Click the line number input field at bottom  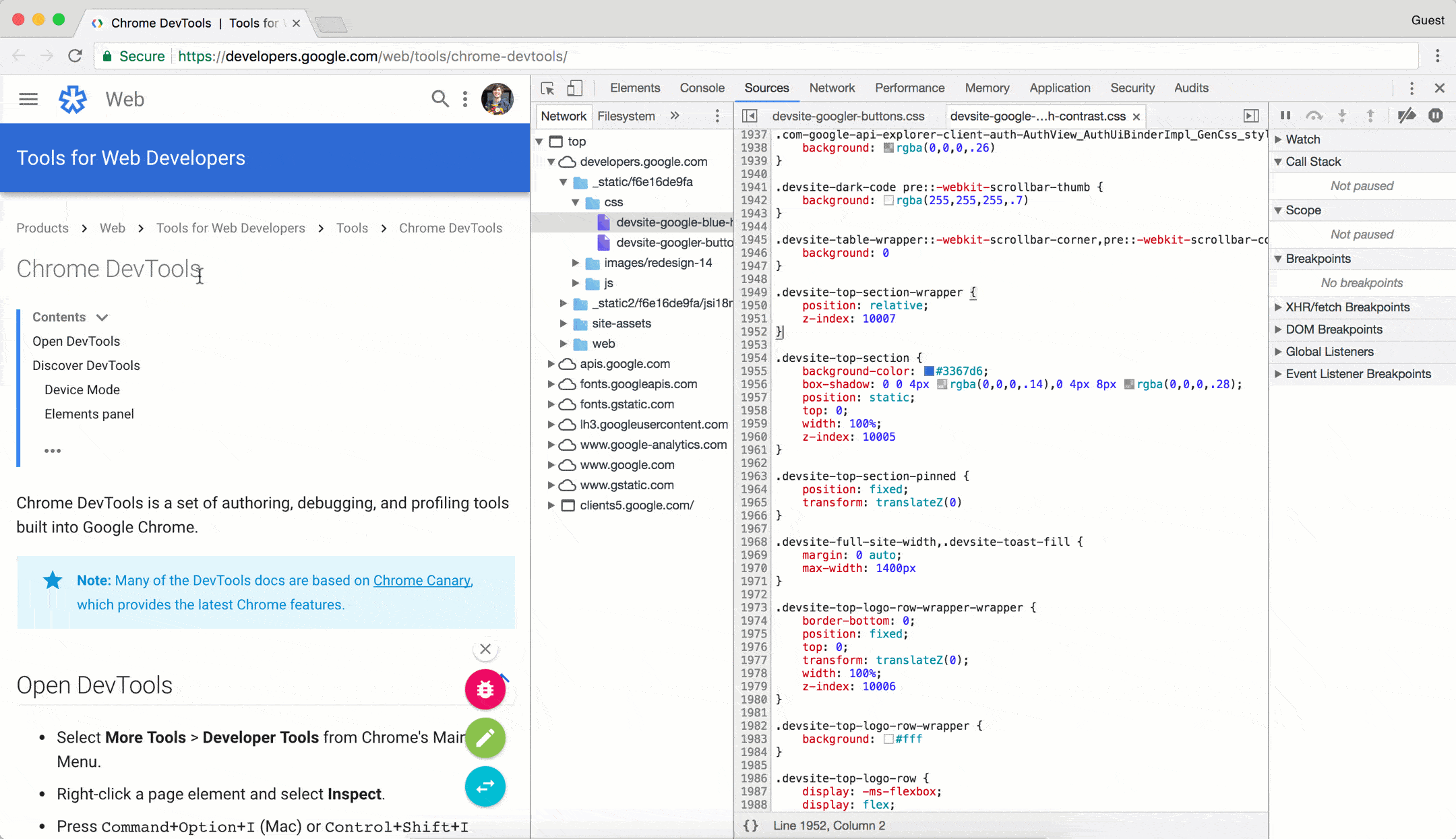[829, 825]
